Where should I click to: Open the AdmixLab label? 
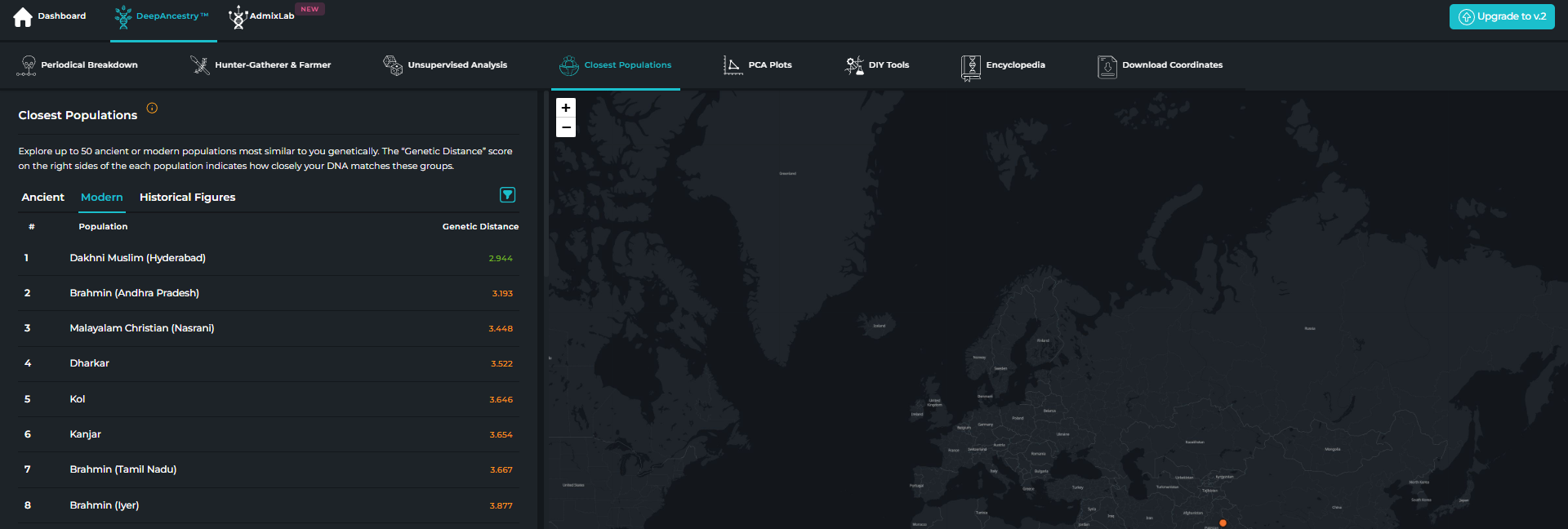click(x=272, y=16)
